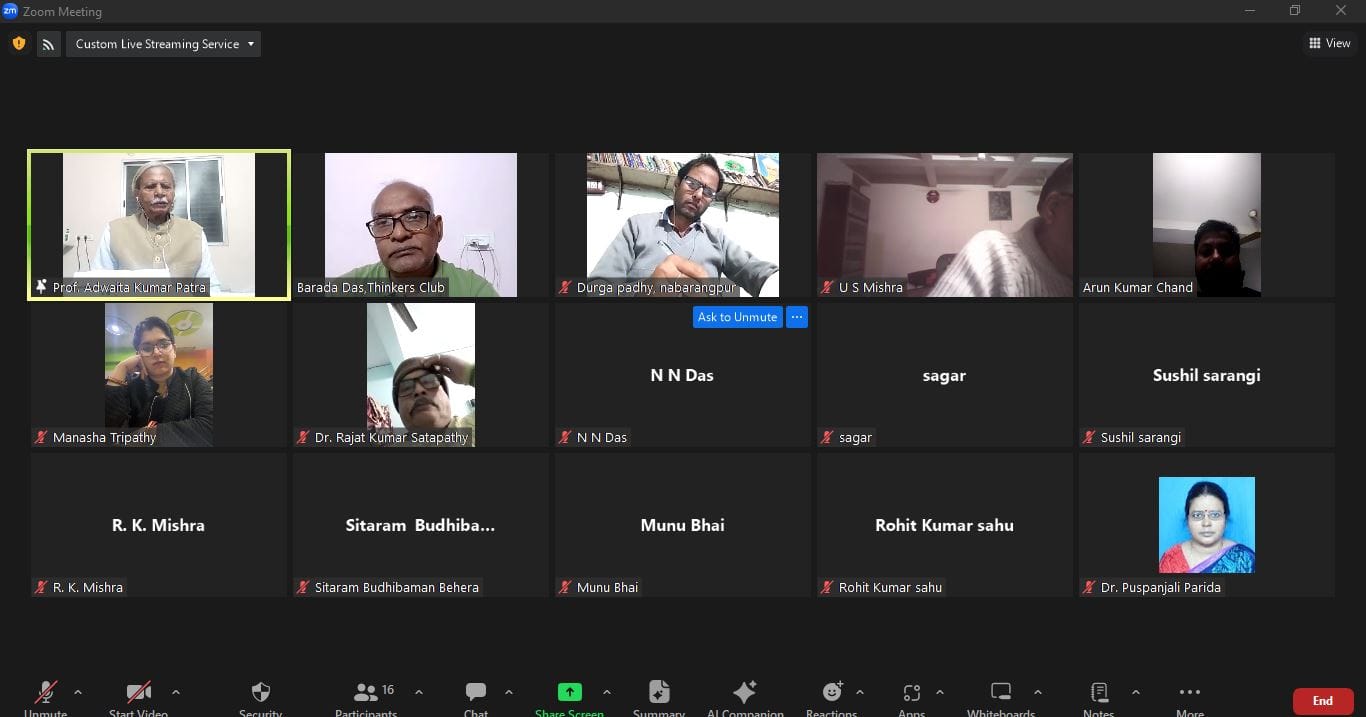Viewport: 1366px width, 717px height.
Task: Click the green Share Screen icon
Action: pos(569,693)
